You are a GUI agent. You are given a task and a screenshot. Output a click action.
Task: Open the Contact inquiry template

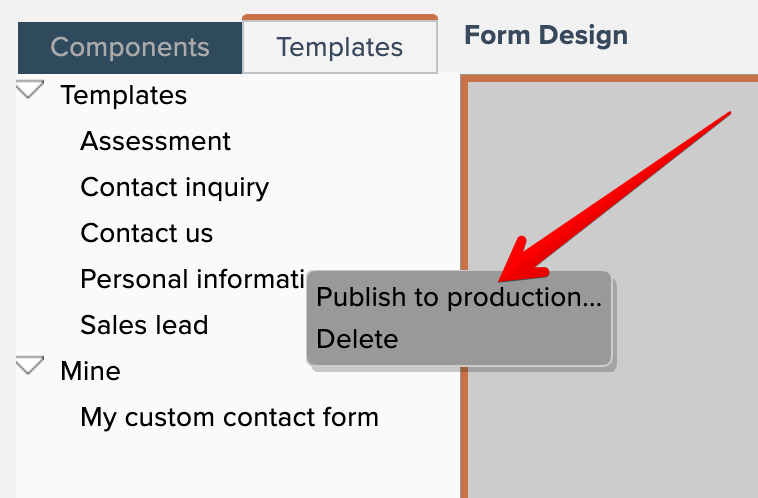coord(174,187)
